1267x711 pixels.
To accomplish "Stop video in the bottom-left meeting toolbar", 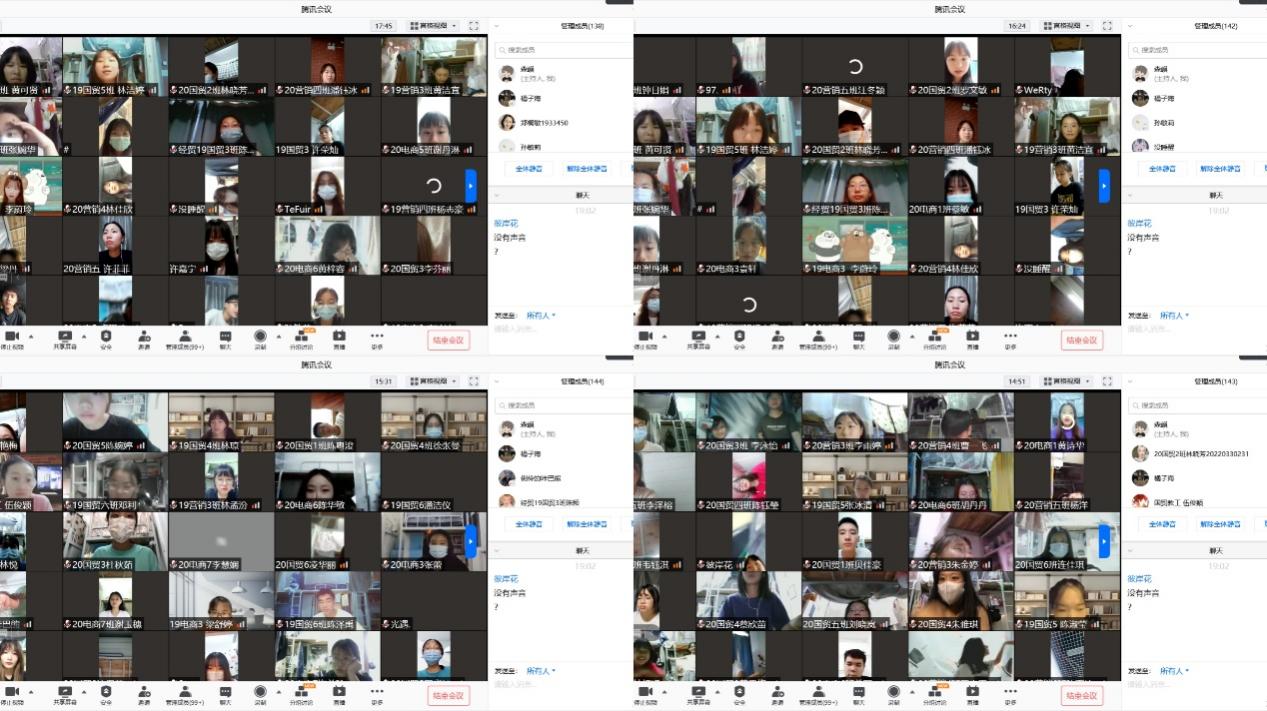I will point(13,691).
